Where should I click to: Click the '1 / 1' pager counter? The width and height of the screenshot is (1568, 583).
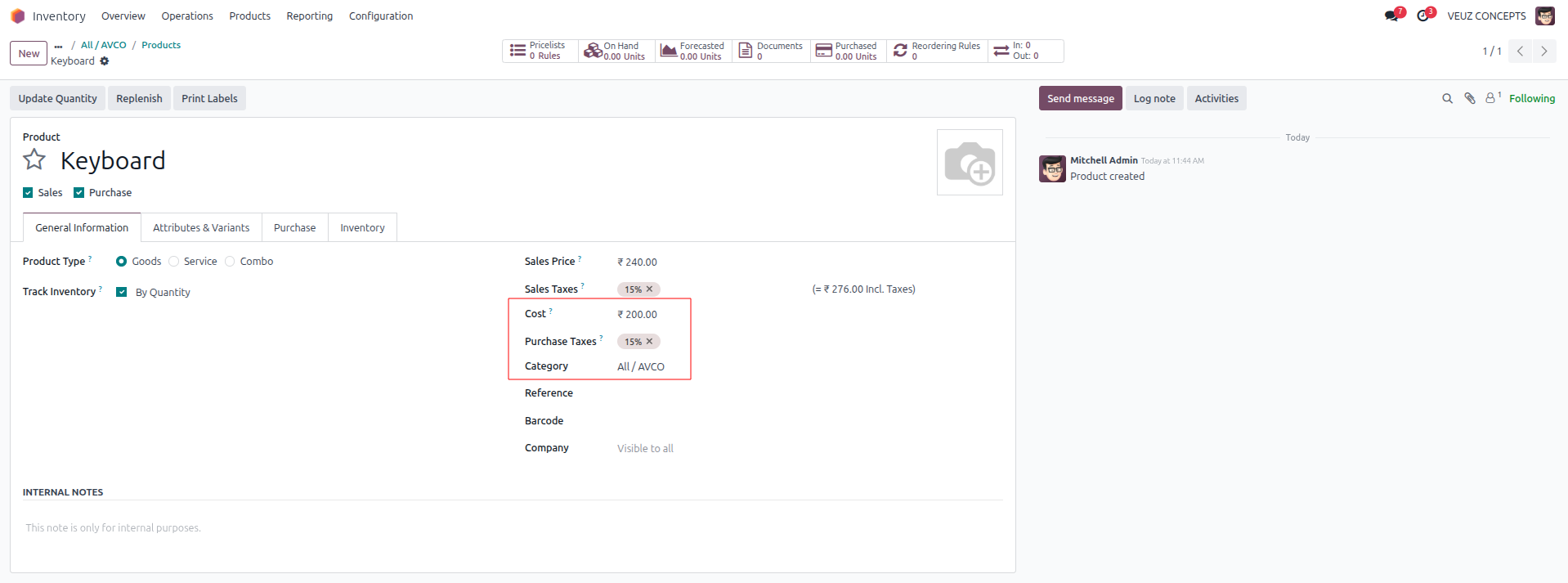1492,51
